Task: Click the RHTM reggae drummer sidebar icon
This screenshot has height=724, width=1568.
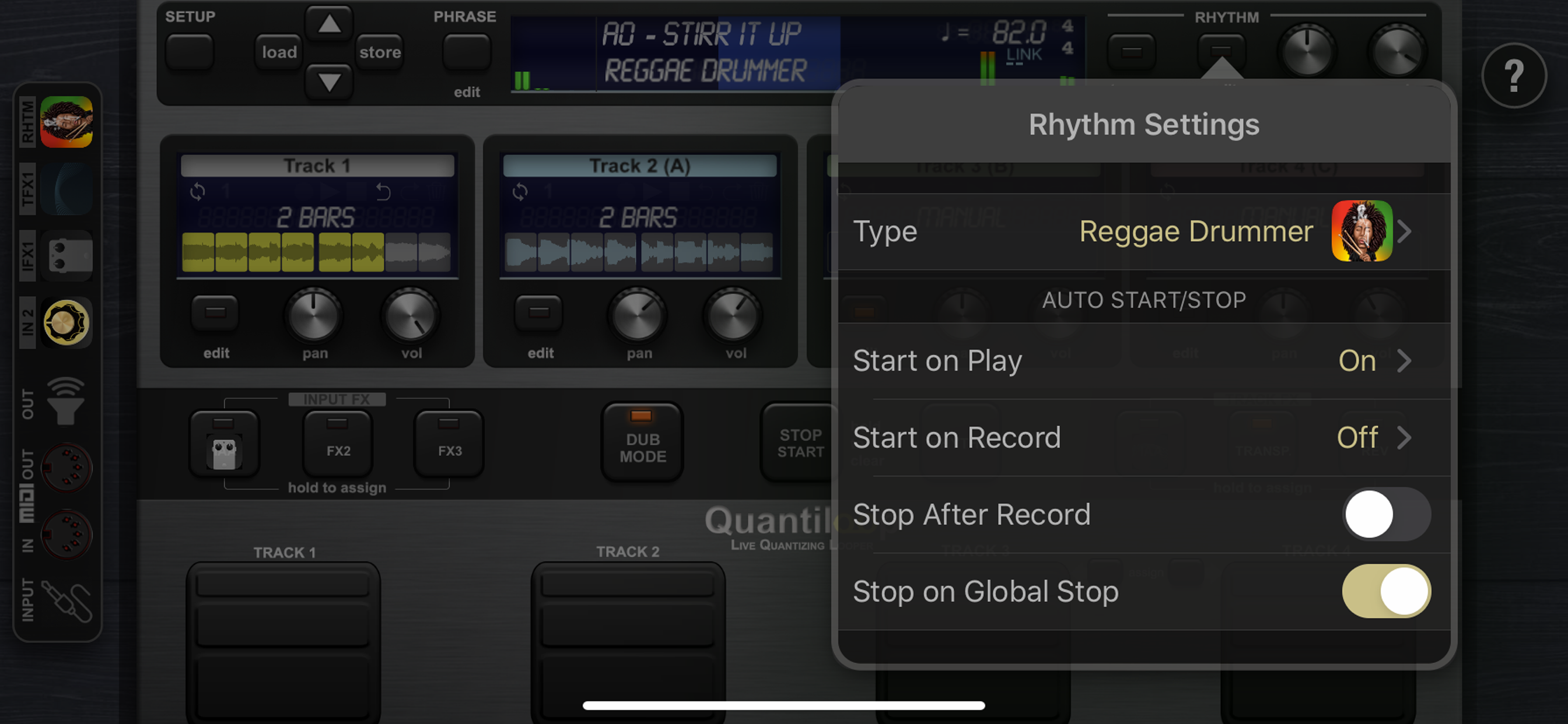Action: 66,122
